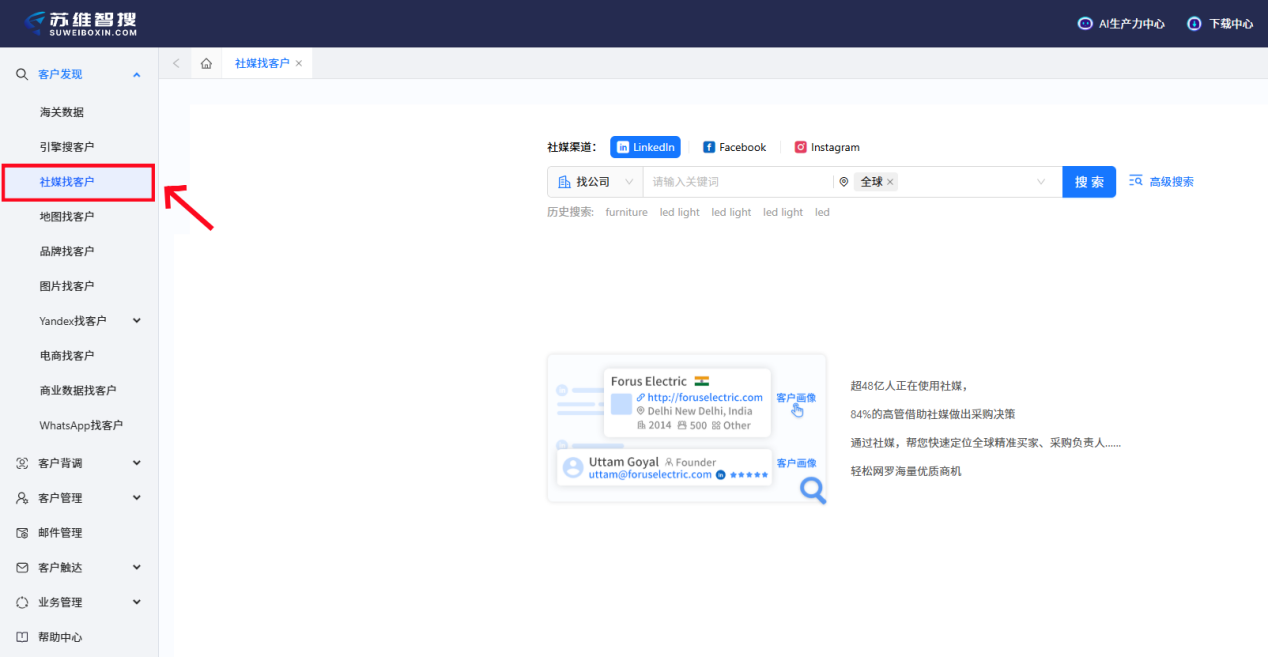Open the 找公司 search type dropdown

click(595, 182)
